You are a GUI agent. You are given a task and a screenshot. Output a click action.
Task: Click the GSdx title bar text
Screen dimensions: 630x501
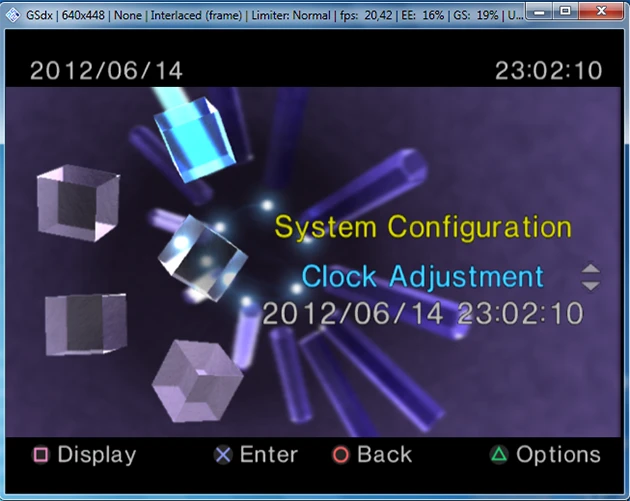point(274,15)
